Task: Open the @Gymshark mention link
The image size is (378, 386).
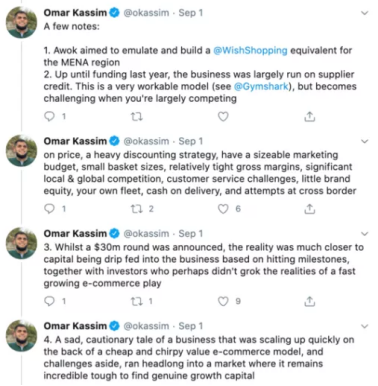Action: point(261,86)
